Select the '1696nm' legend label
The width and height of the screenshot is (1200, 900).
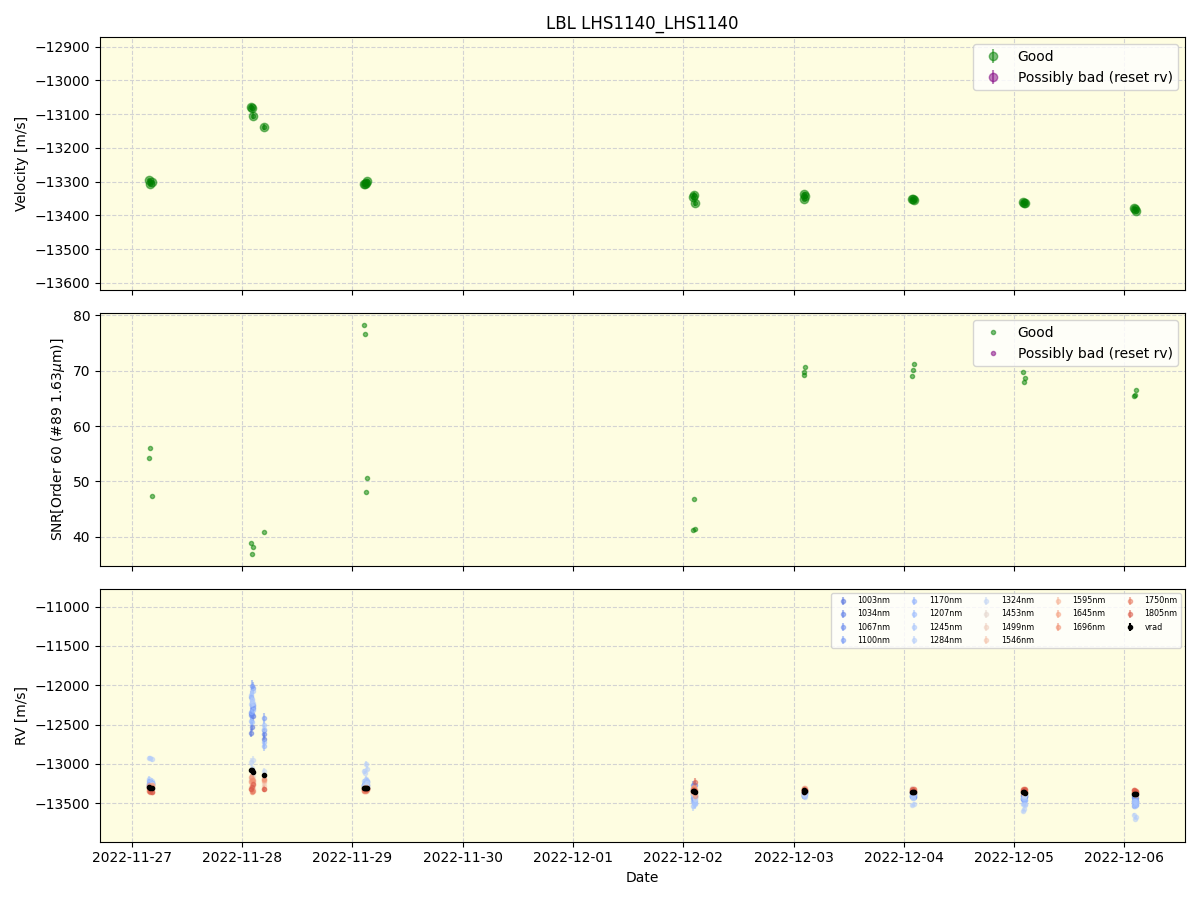(x=1089, y=627)
